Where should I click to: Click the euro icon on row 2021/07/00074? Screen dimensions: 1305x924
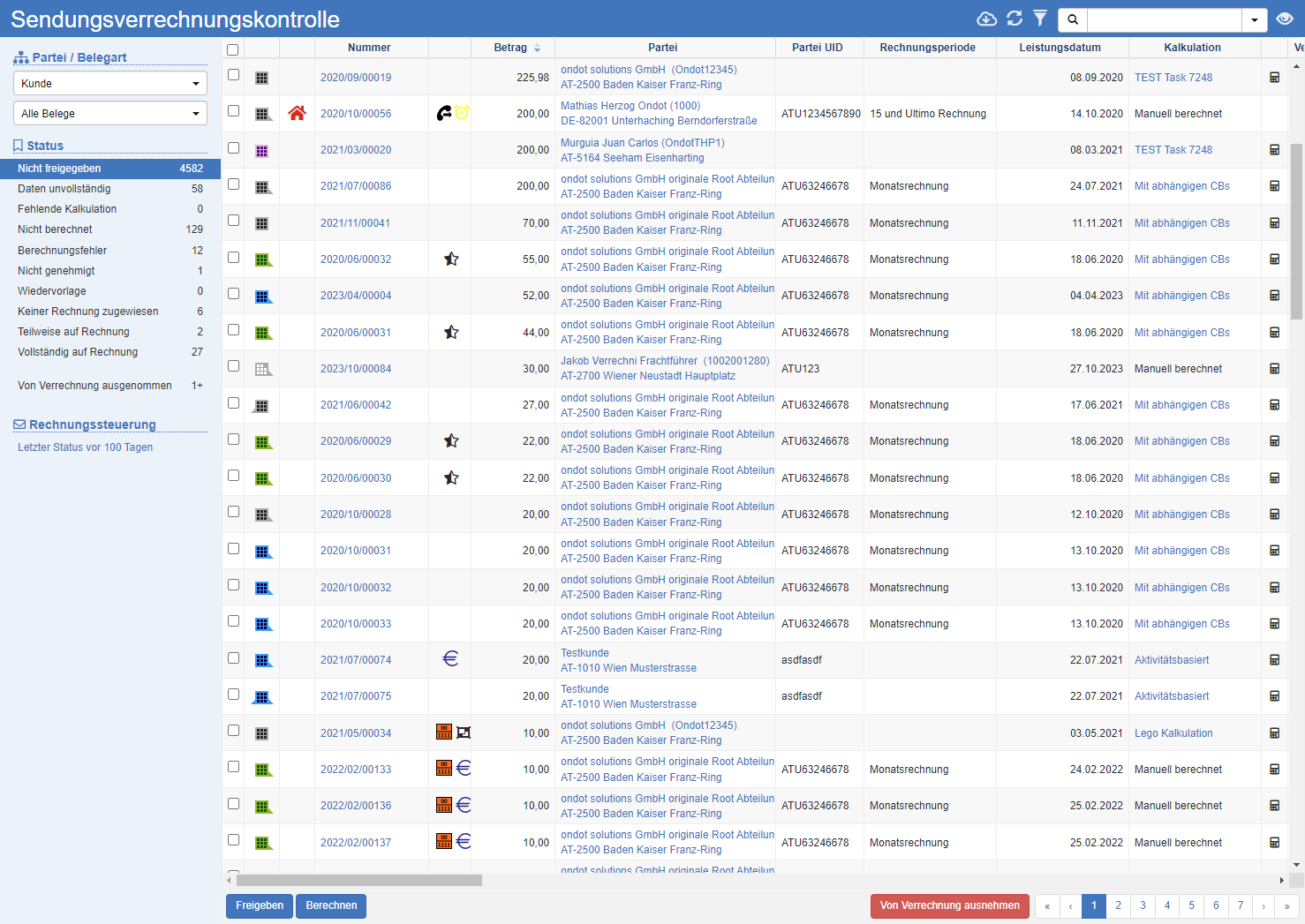point(450,658)
